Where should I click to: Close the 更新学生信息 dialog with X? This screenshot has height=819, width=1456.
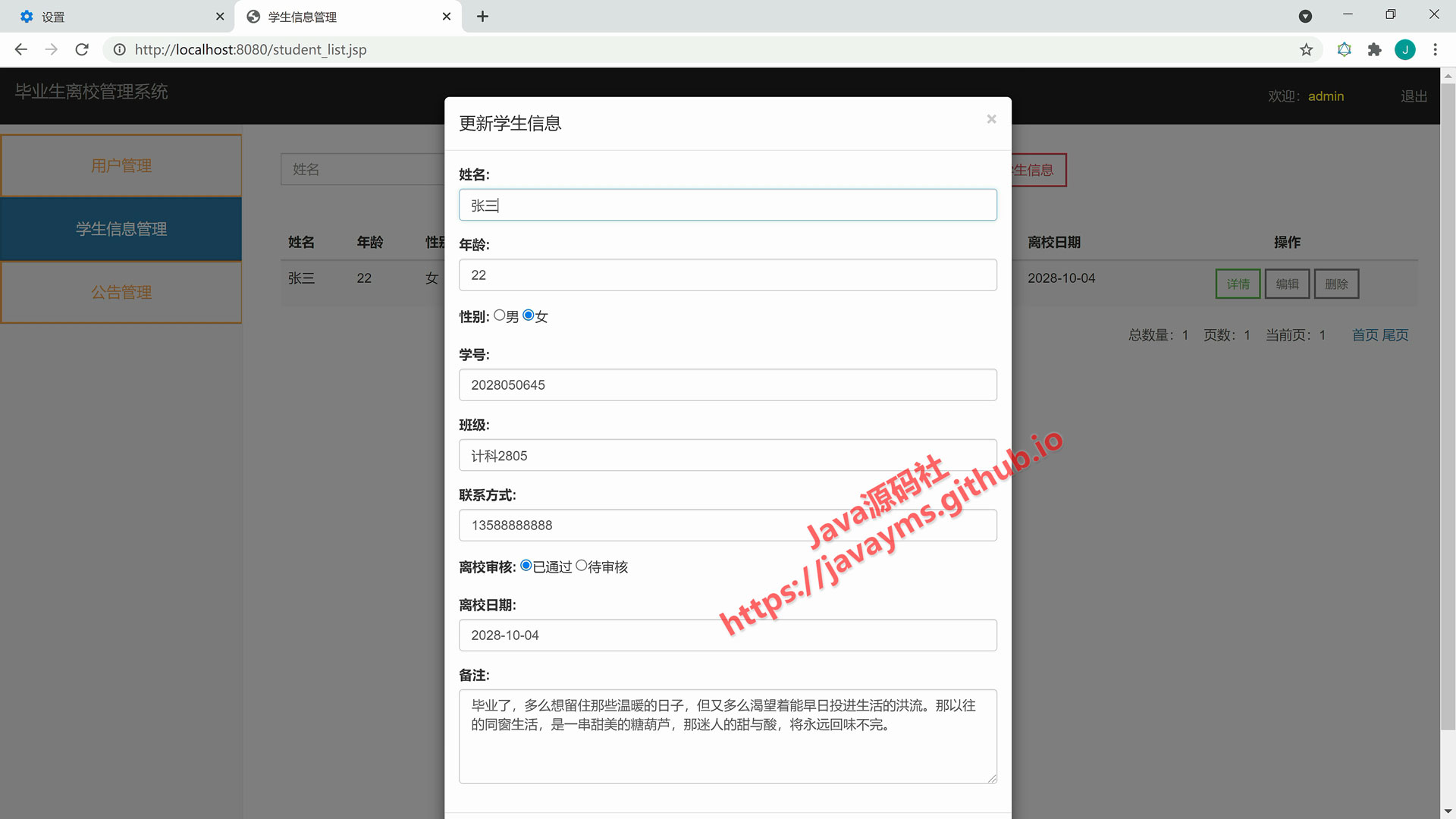[x=991, y=119]
